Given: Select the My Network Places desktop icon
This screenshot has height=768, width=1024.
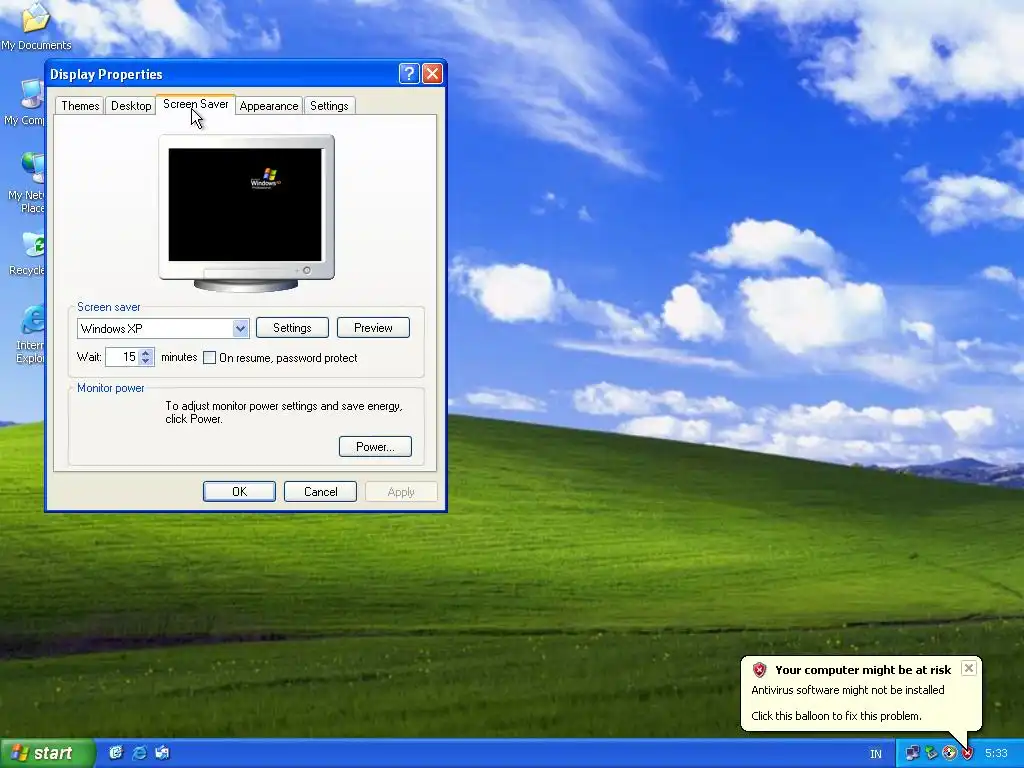Looking at the screenshot, I should tap(26, 183).
